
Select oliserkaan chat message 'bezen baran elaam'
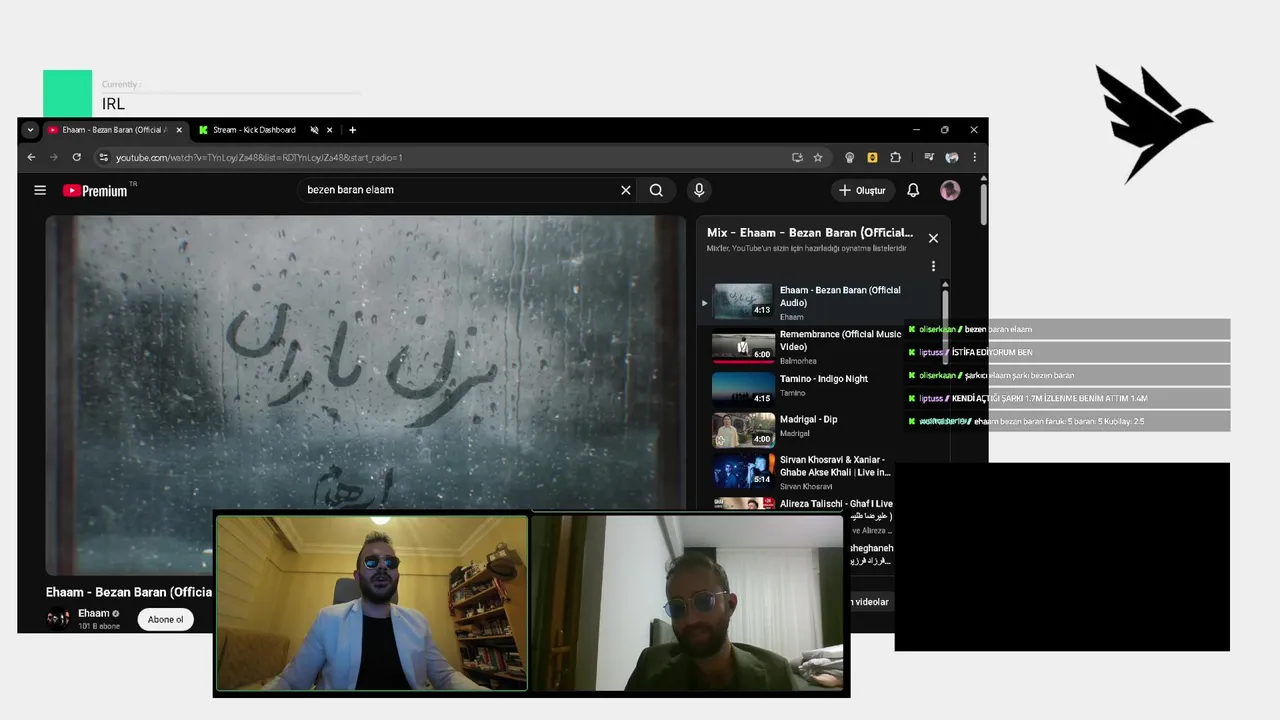(998, 329)
